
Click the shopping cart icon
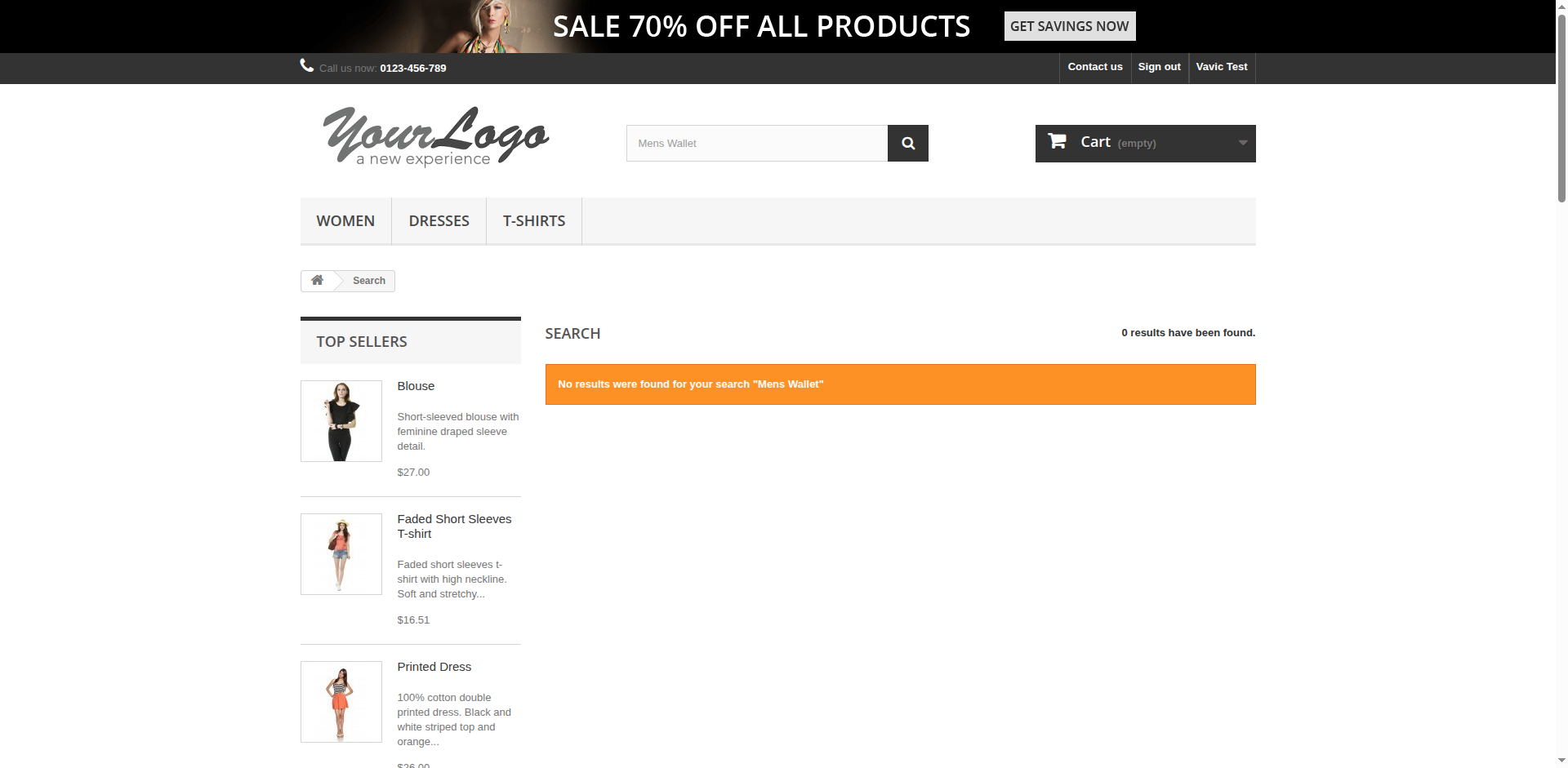(1057, 141)
